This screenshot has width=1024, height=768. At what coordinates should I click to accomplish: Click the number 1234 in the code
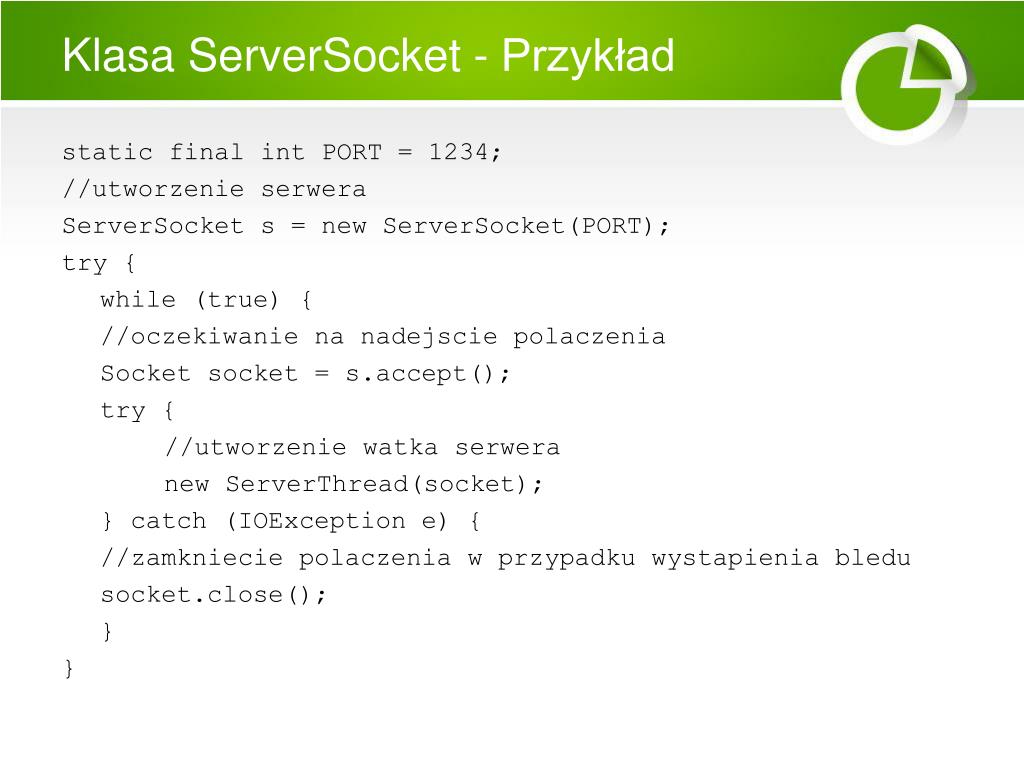pyautogui.click(x=458, y=152)
